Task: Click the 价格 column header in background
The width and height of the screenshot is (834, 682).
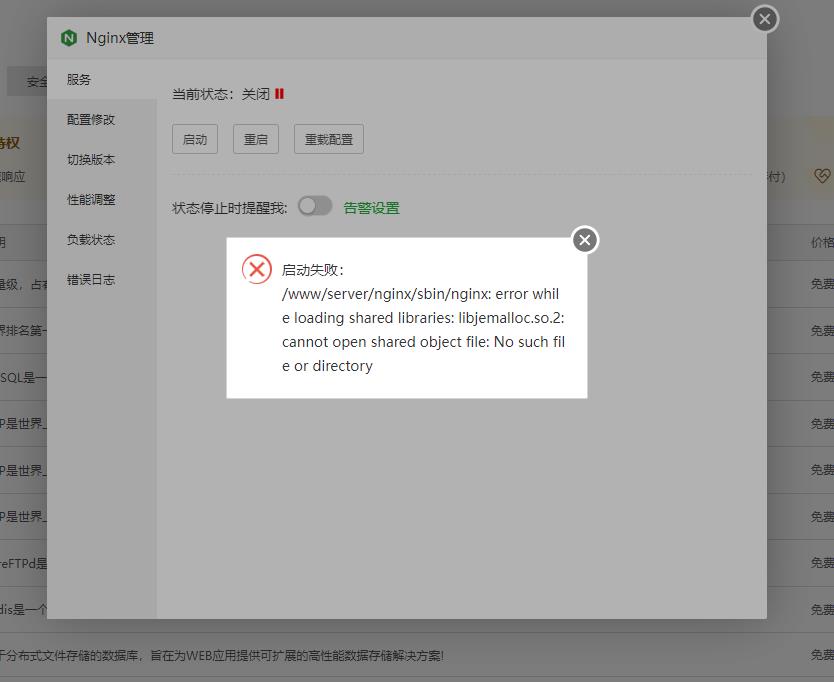Action: tap(822, 242)
